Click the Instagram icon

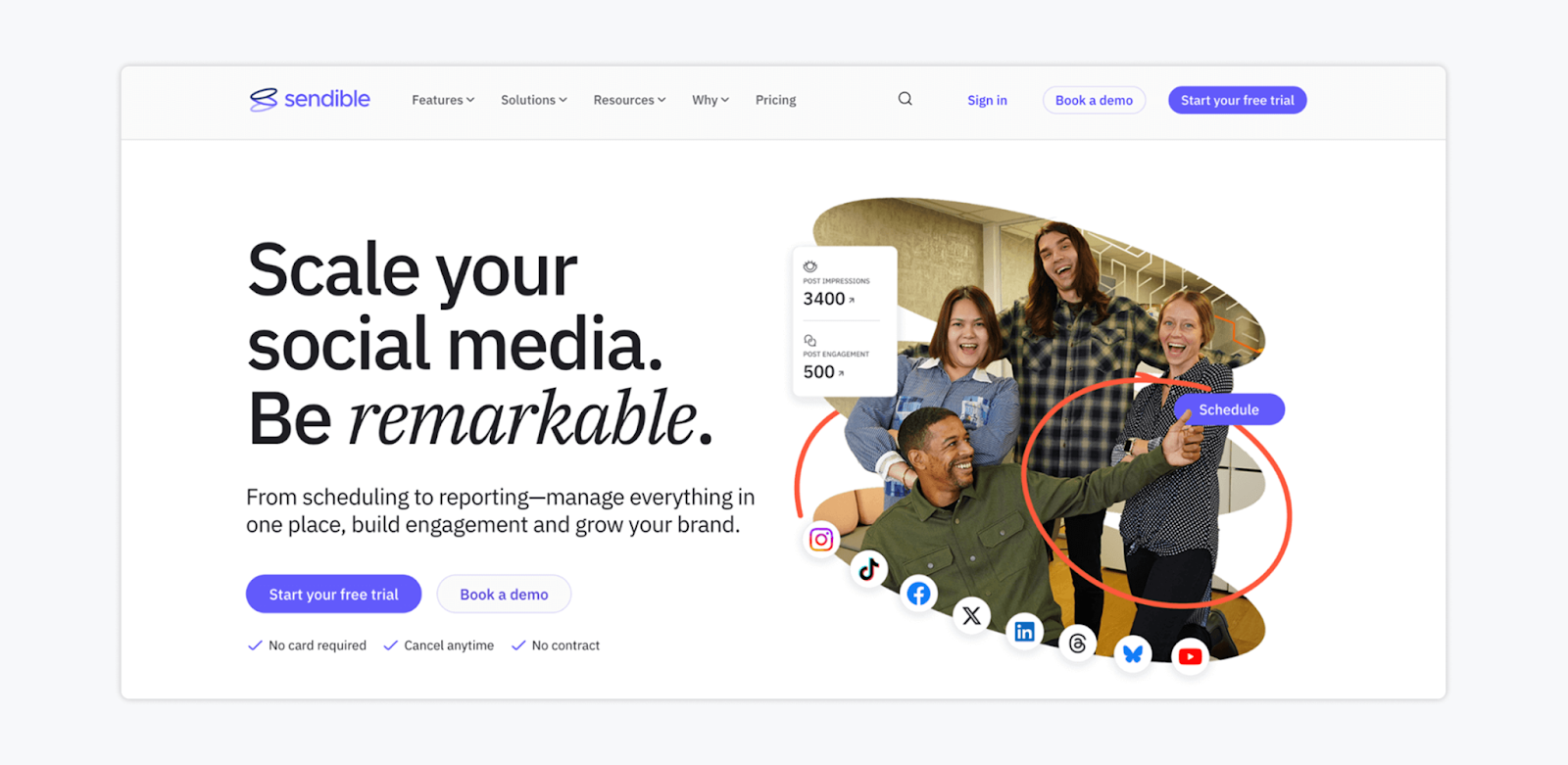821,539
